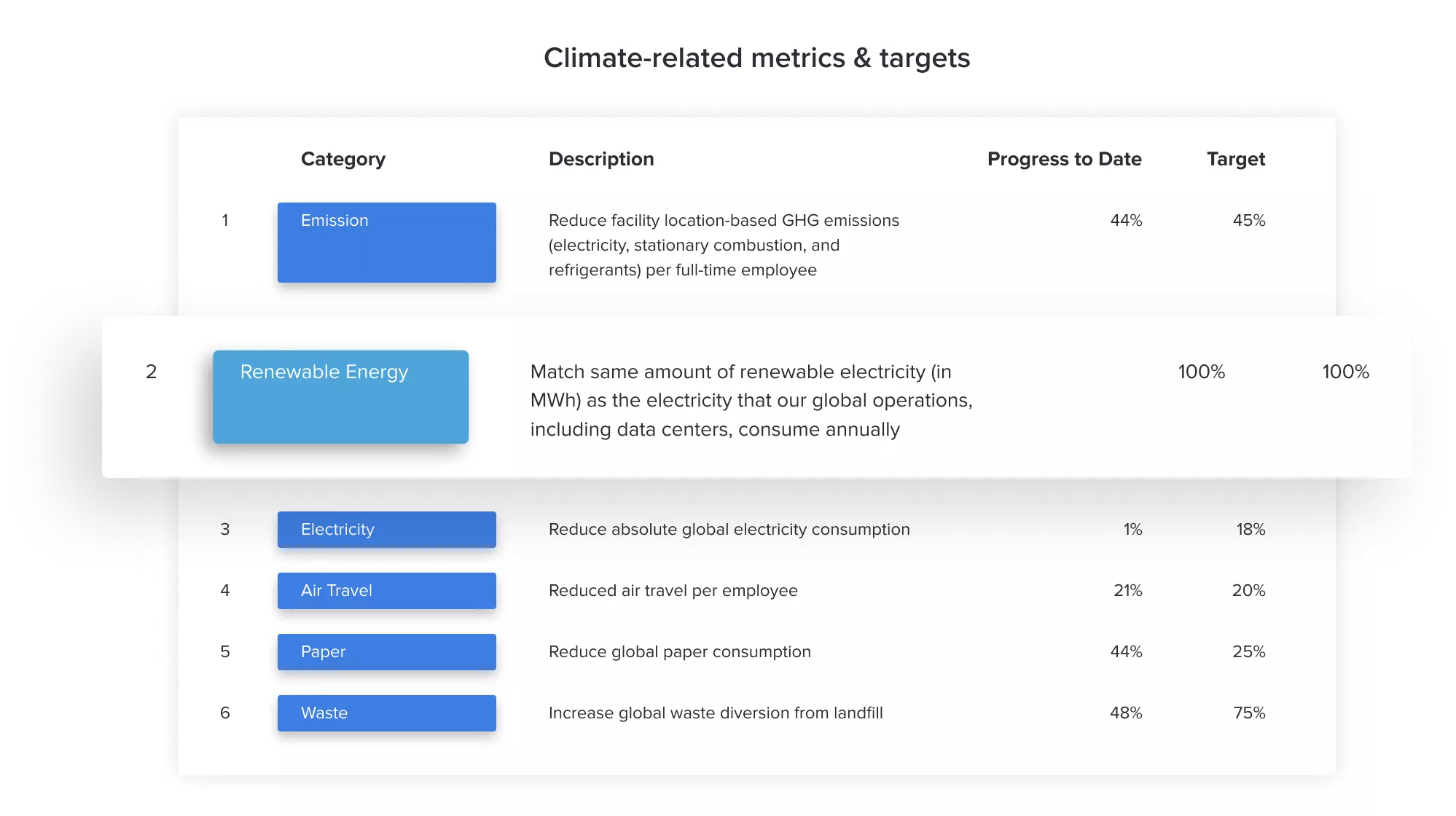Select the Paper category button
The height and width of the screenshot is (816, 1456).
coord(386,652)
